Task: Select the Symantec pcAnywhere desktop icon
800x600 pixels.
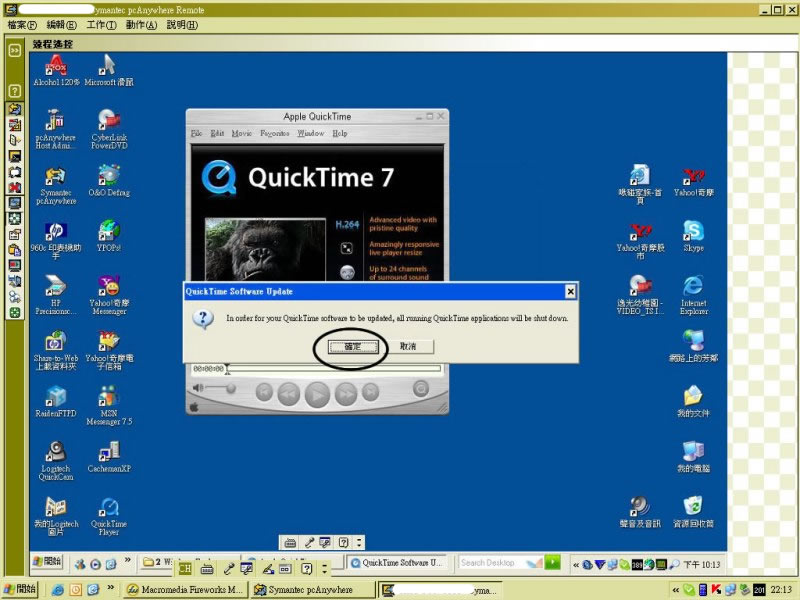Action: pyautogui.click(x=56, y=185)
